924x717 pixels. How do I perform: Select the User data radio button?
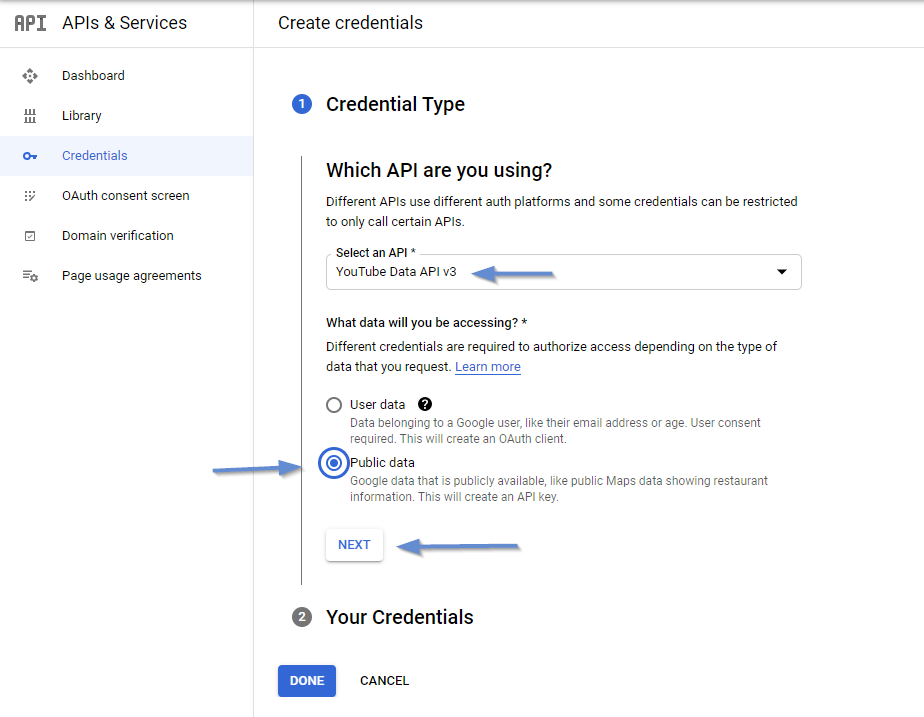pos(334,405)
